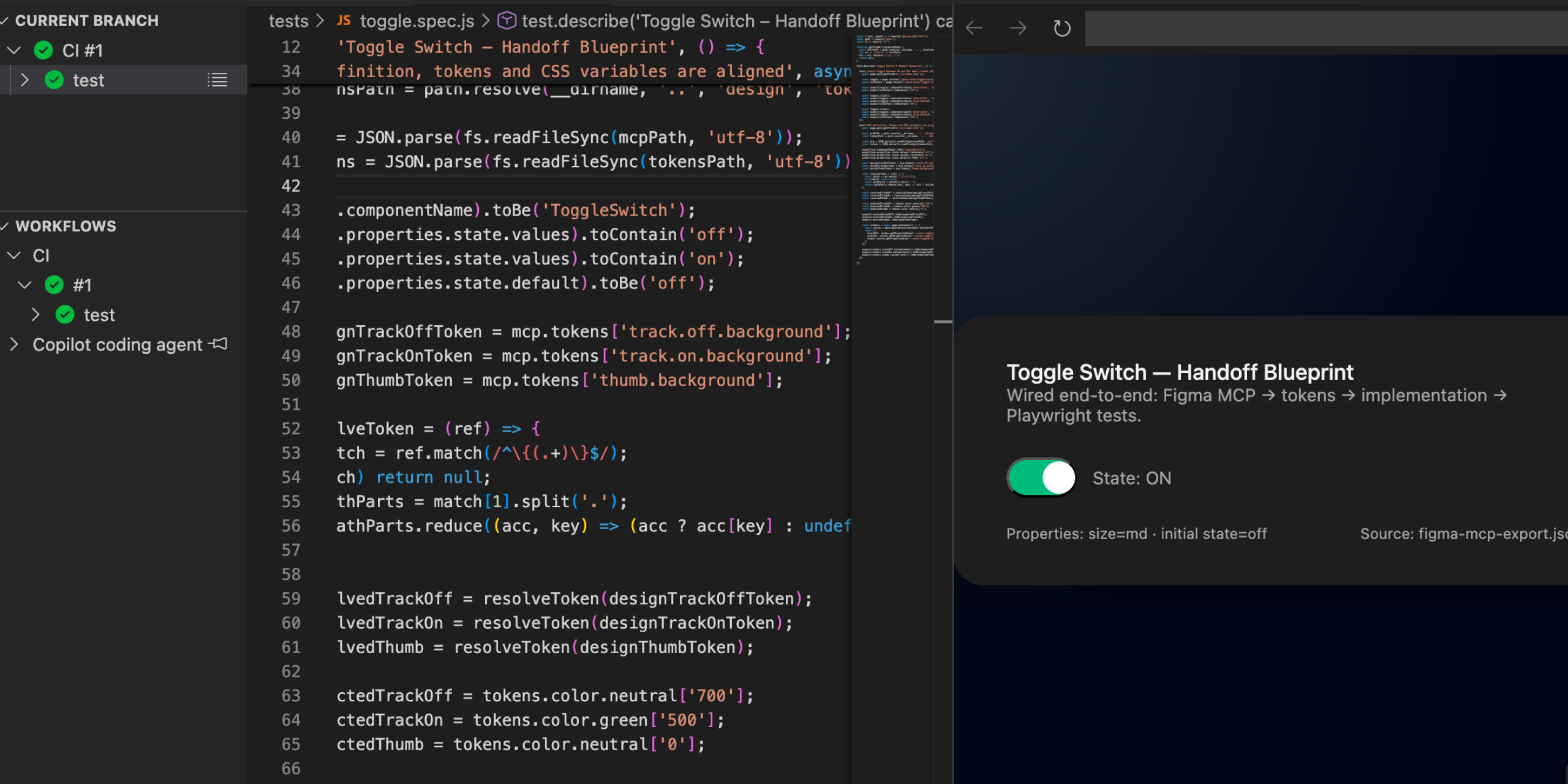The image size is (1568, 784).
Task: Click 'Toggle Switch — Handoff Blueprint' preview heading
Action: (1180, 372)
